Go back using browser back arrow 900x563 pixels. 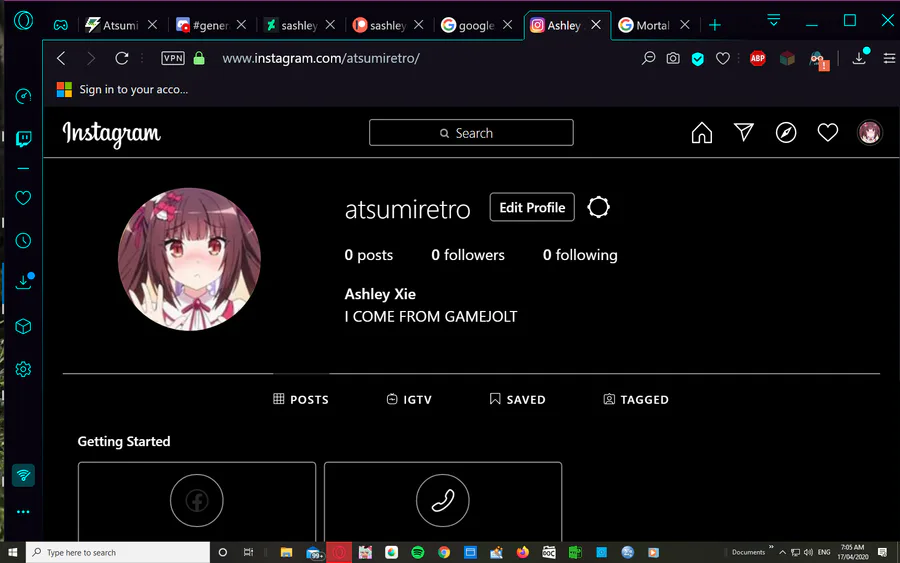[x=61, y=58]
